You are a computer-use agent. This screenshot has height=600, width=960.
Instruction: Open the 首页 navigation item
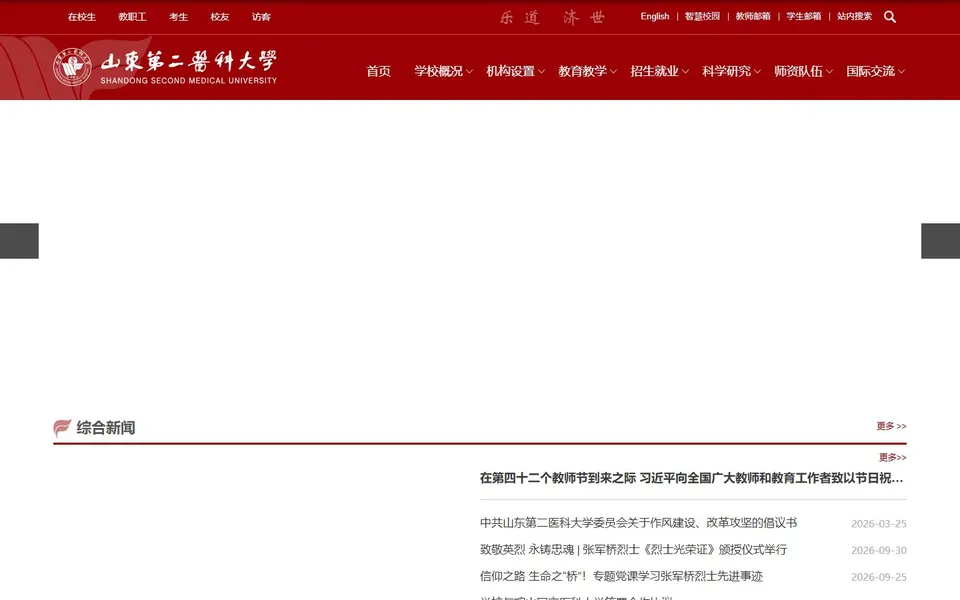pyautogui.click(x=378, y=71)
